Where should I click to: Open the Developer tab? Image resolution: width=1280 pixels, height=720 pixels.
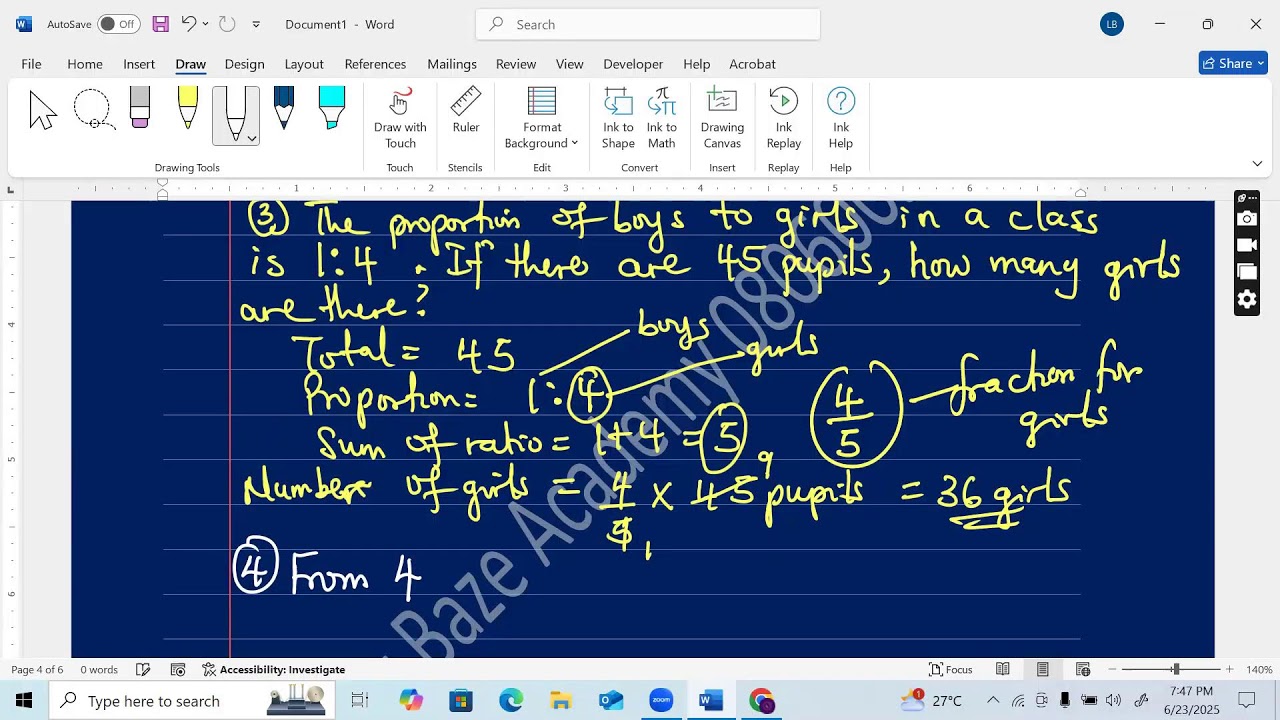pyautogui.click(x=633, y=64)
